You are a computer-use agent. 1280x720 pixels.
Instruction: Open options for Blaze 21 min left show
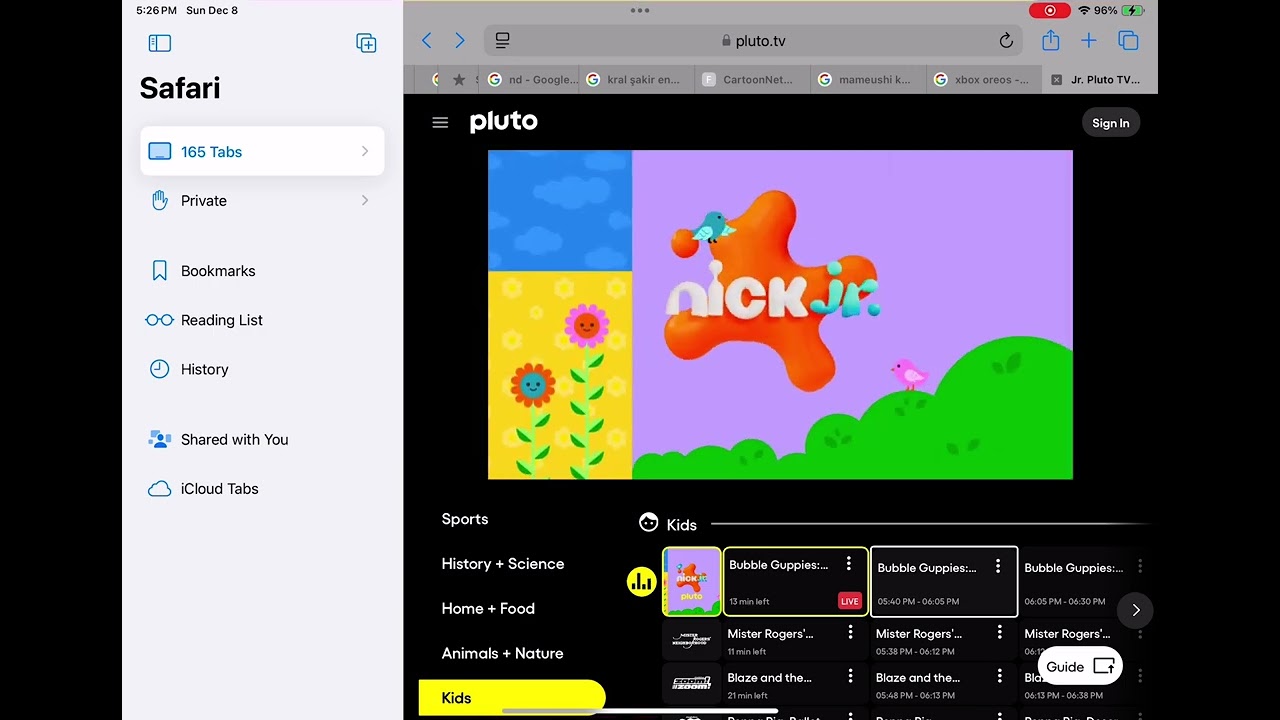[x=850, y=677]
